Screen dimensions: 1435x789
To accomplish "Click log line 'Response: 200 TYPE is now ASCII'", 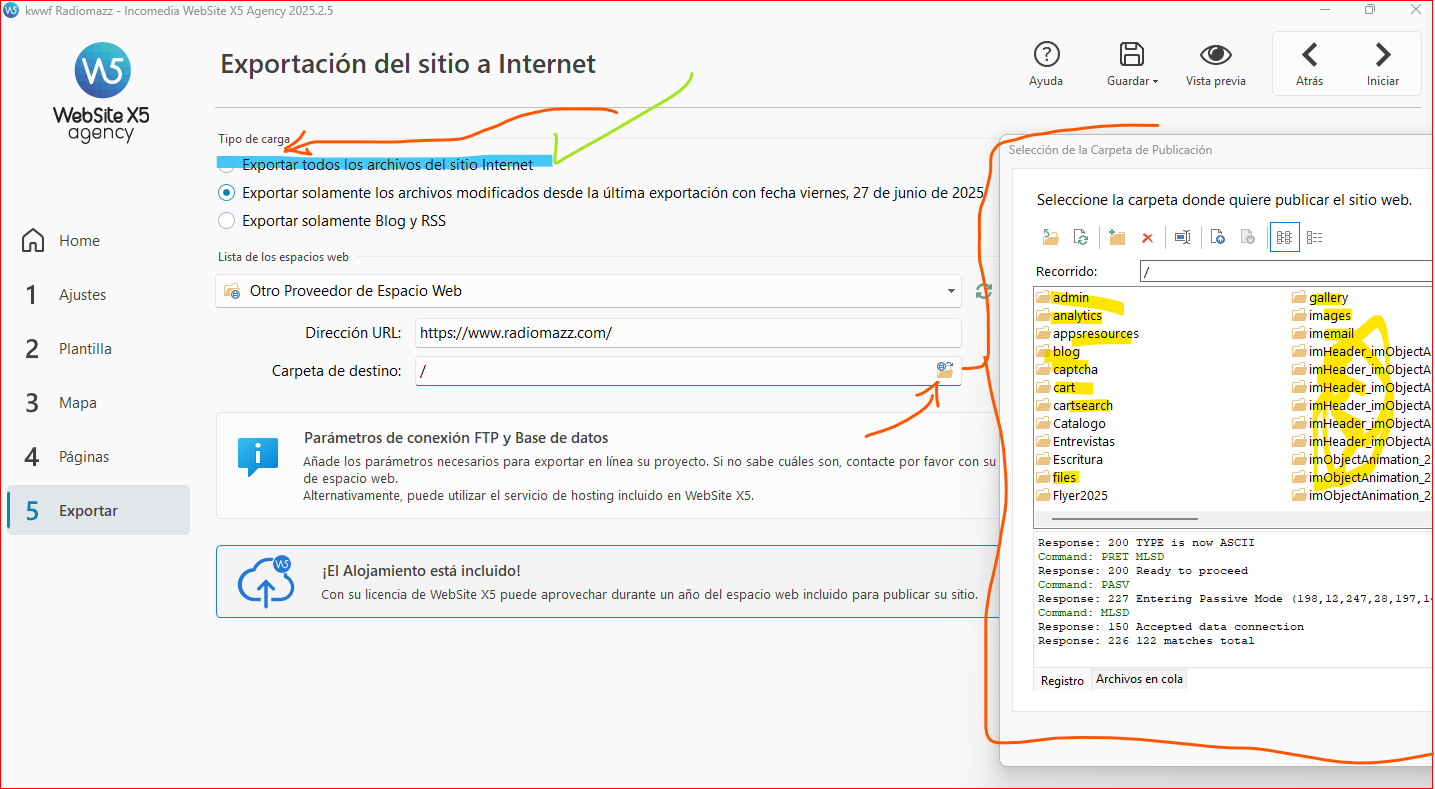I will click(x=1146, y=543).
